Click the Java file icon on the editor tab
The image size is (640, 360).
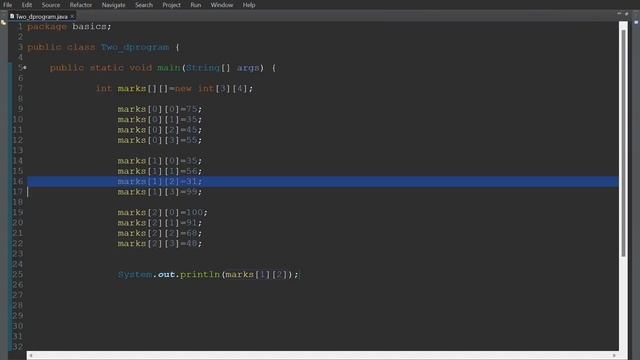(12, 16)
